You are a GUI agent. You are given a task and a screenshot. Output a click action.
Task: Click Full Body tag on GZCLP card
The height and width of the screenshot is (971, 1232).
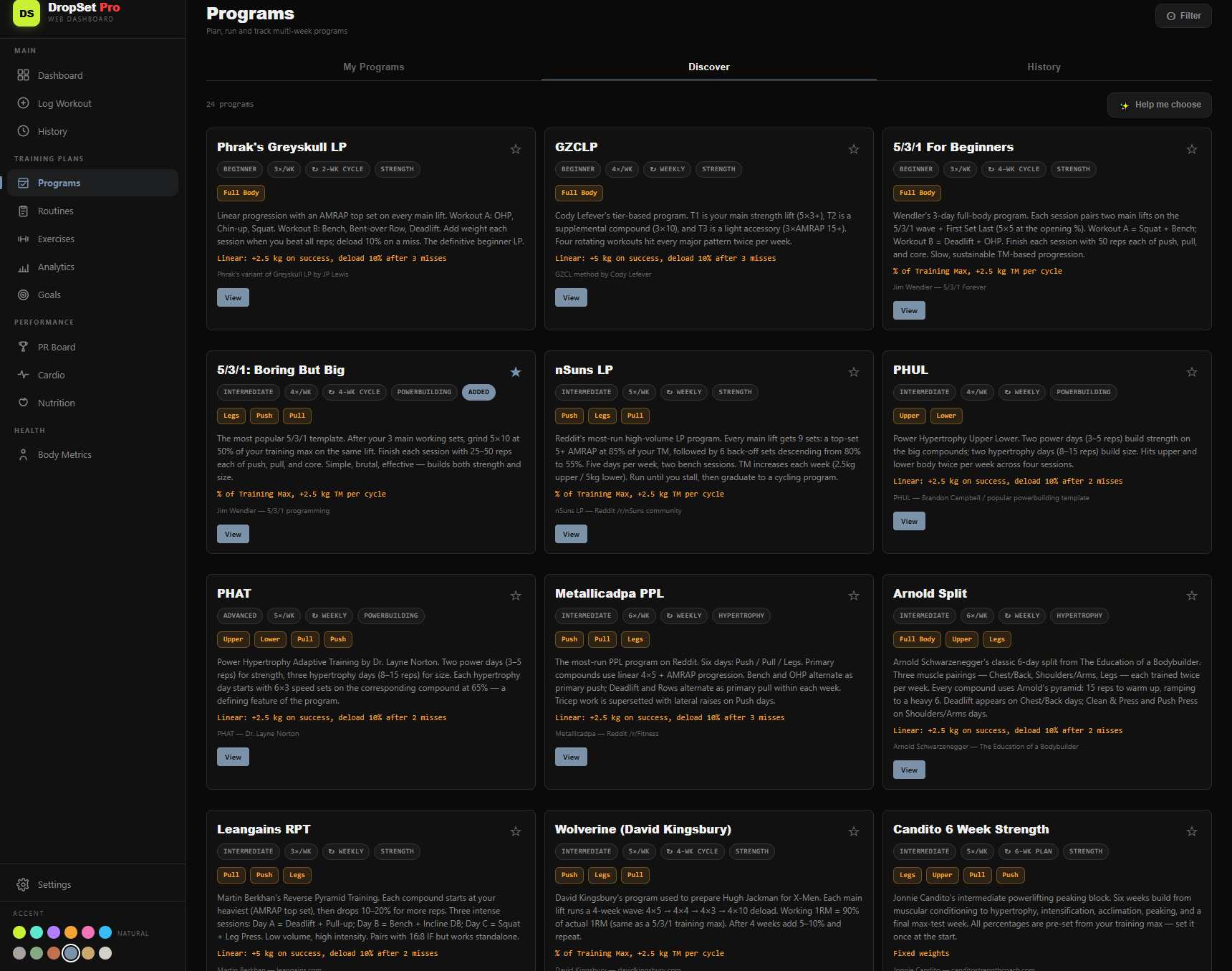click(579, 193)
